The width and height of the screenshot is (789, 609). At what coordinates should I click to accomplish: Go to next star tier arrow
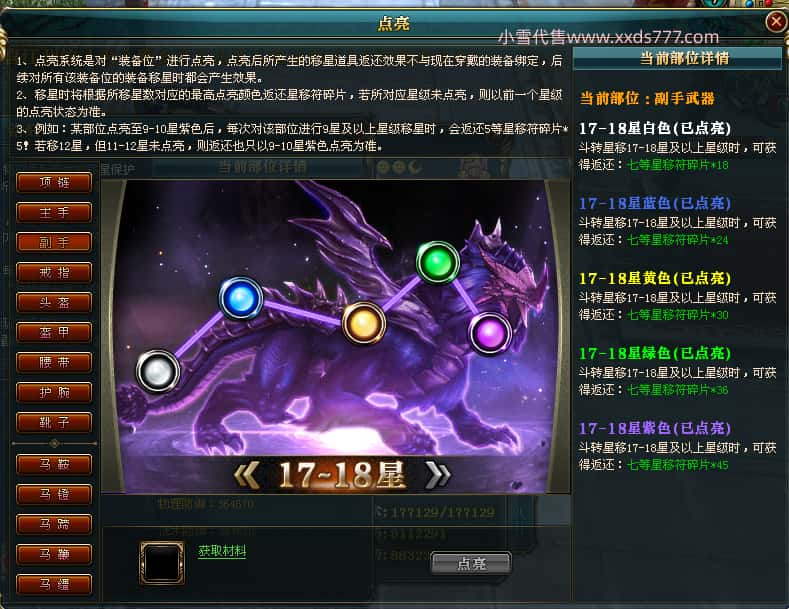pos(437,475)
